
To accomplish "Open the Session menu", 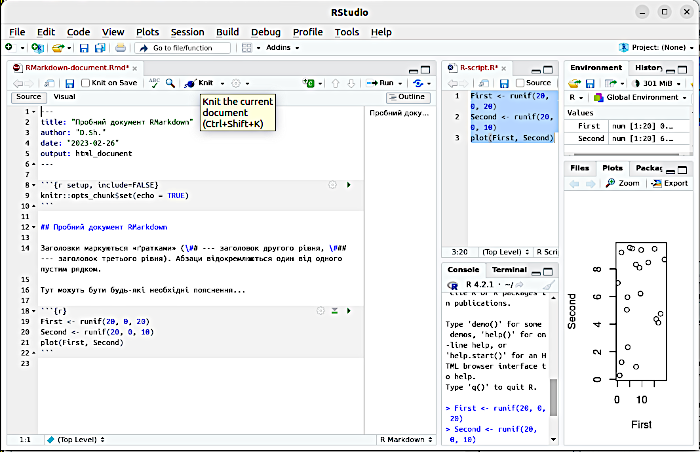I will pyautogui.click(x=188, y=32).
